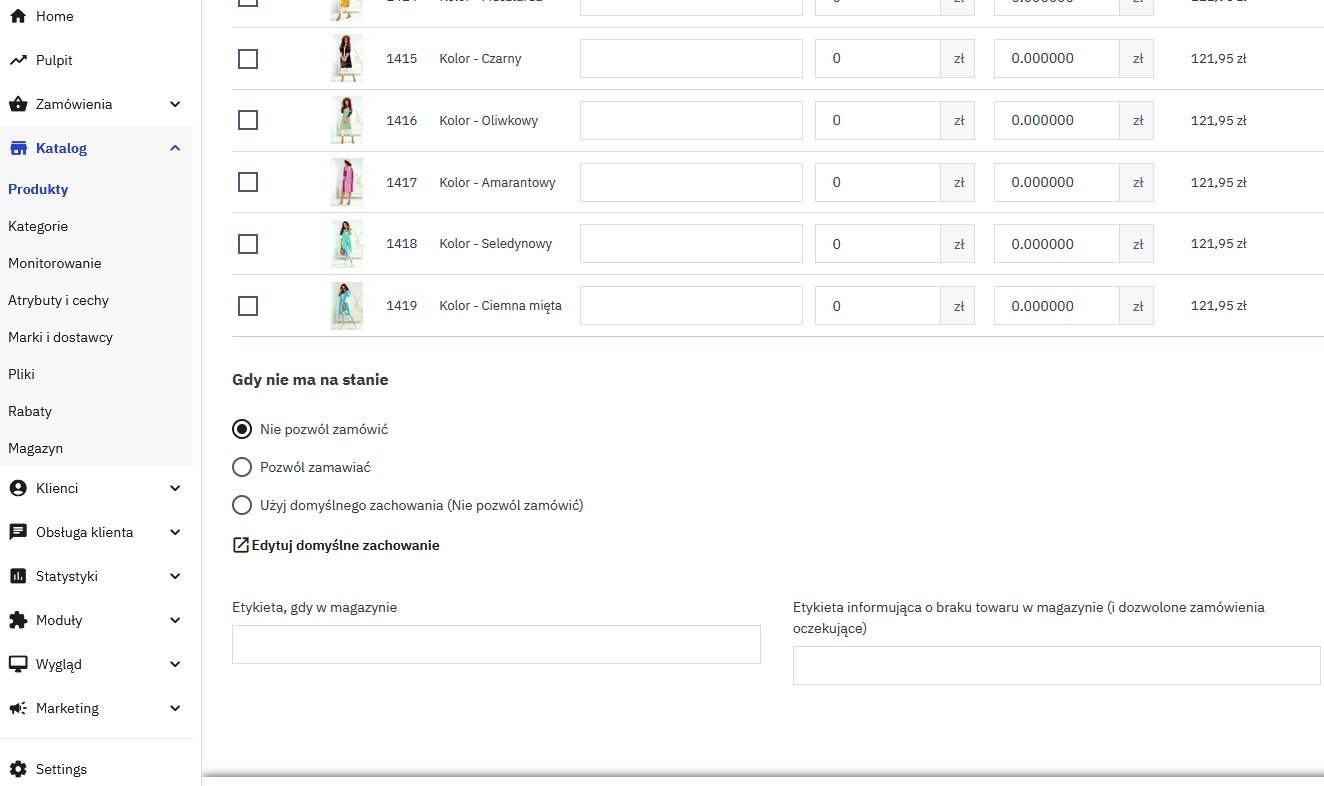The width and height of the screenshot is (1324, 786).
Task: Choose the Pozwól zamawiać radio option
Action: coord(241,467)
